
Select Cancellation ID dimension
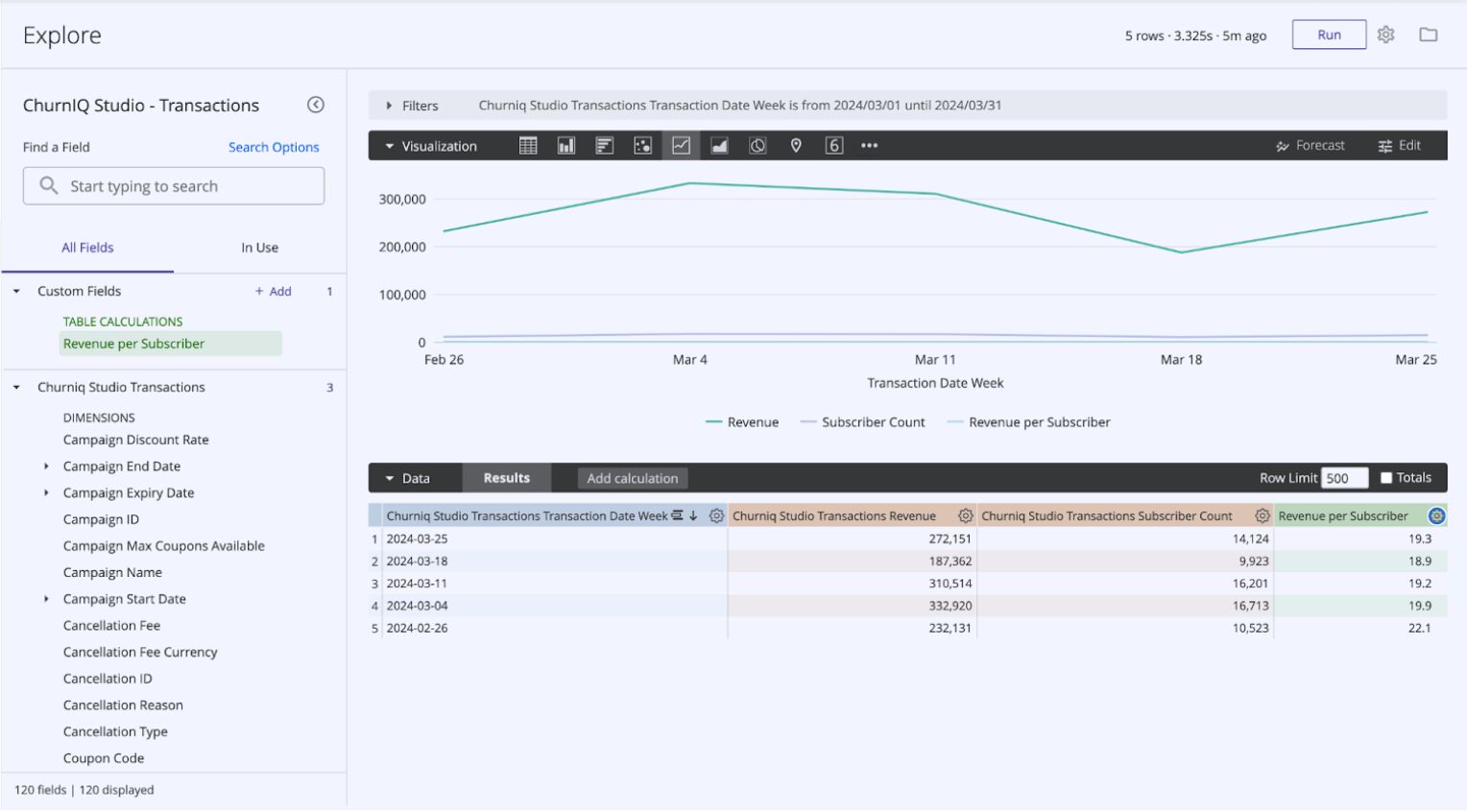108,679
